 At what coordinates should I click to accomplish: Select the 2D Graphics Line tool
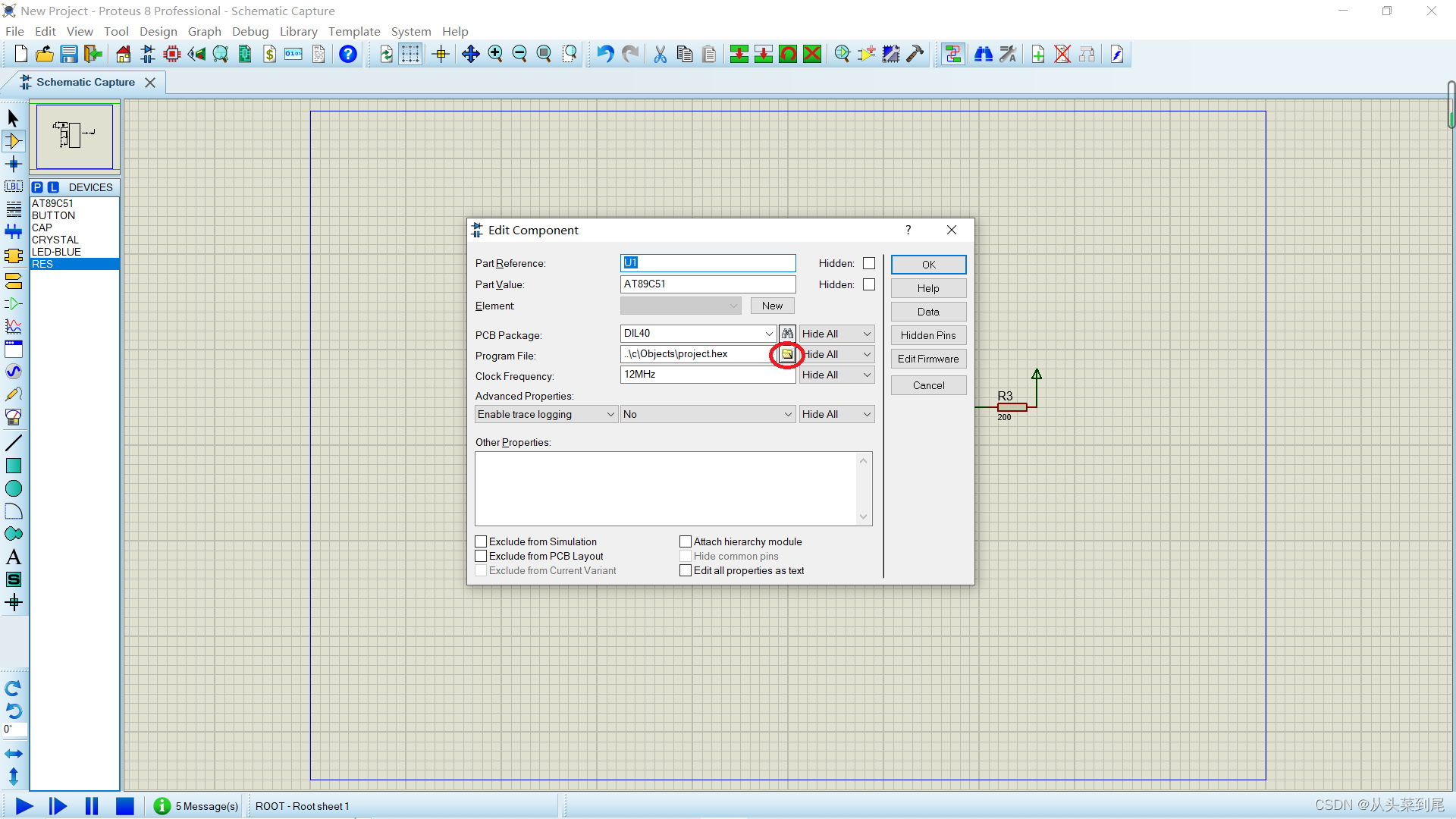[14, 443]
